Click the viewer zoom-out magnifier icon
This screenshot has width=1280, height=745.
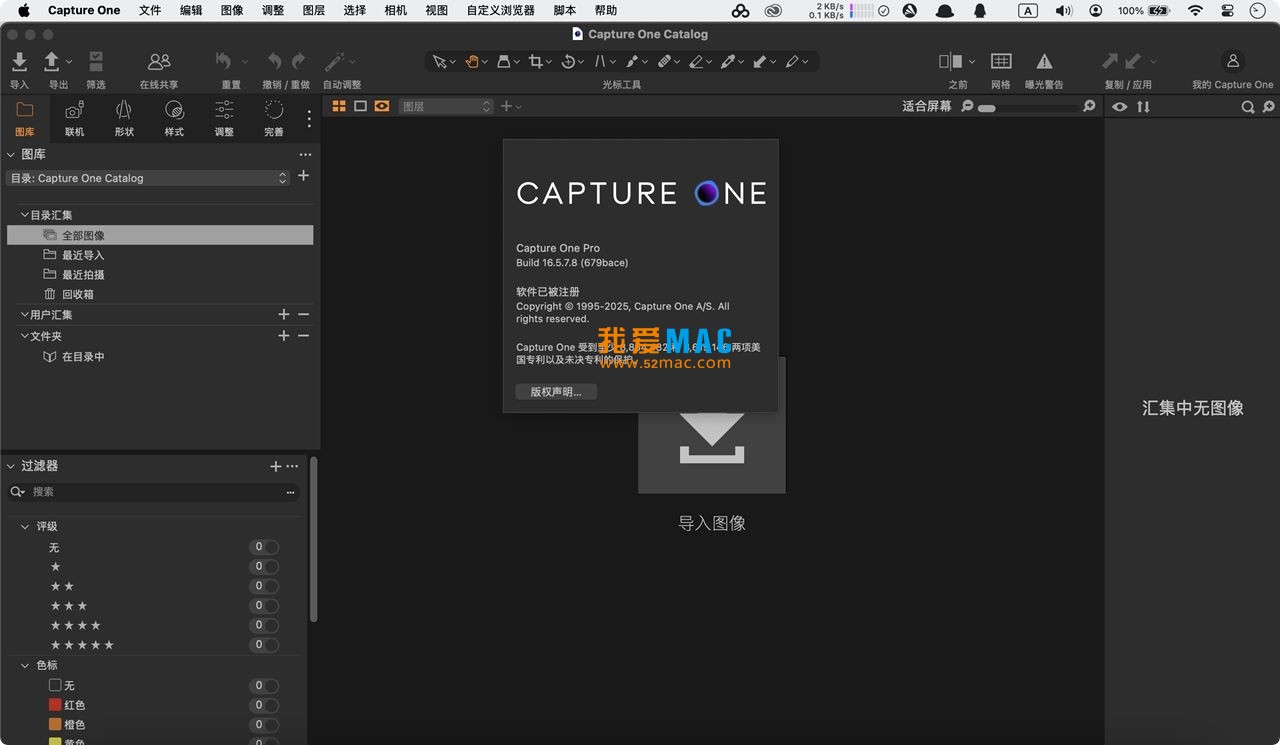point(967,106)
